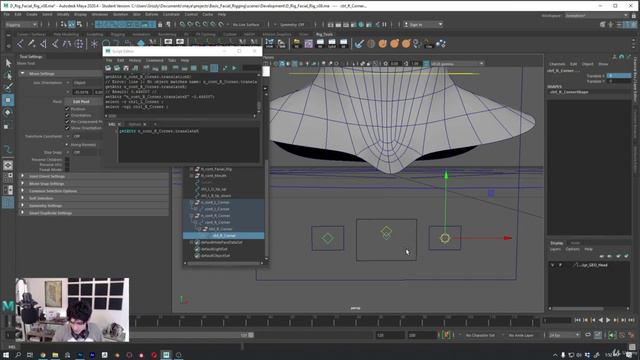Click purple square icon on Rig_Tools shelf
This screenshot has height=360, width=640.
tap(309, 44)
